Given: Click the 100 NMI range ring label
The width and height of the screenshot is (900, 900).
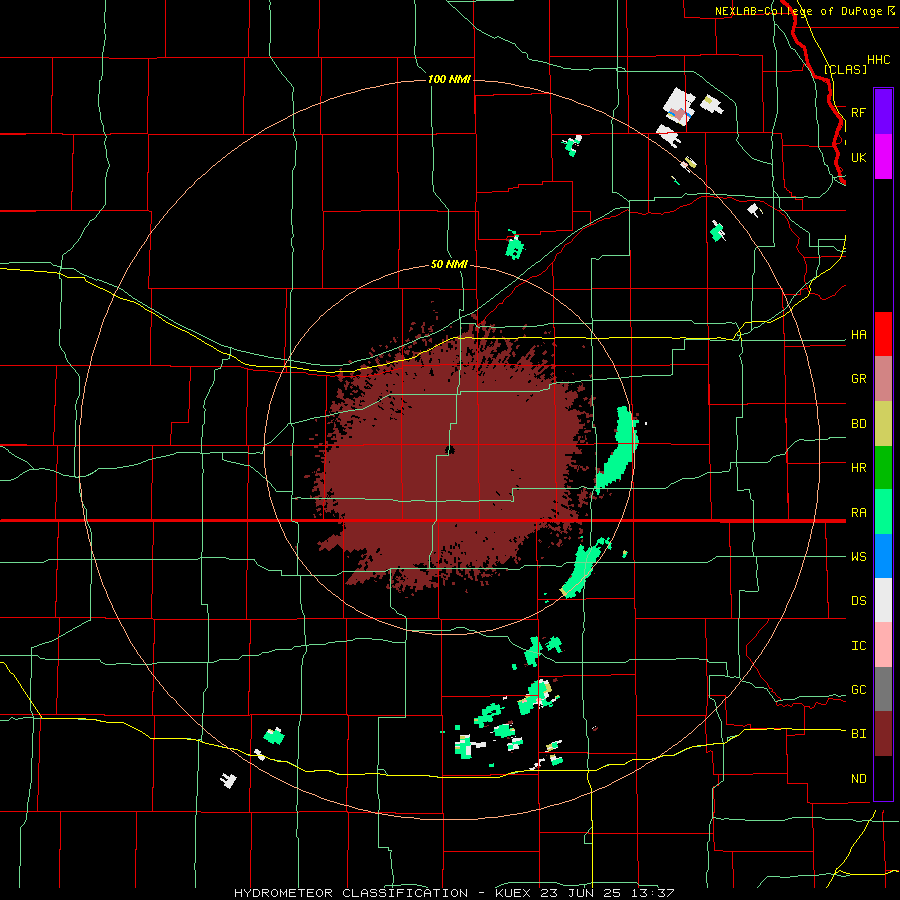Looking at the screenshot, I should coord(449,79).
